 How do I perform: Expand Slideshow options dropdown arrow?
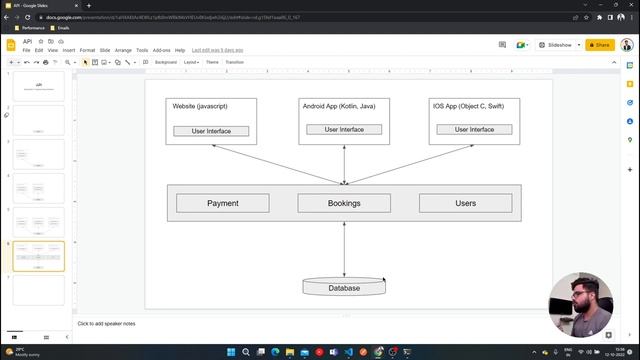point(579,45)
